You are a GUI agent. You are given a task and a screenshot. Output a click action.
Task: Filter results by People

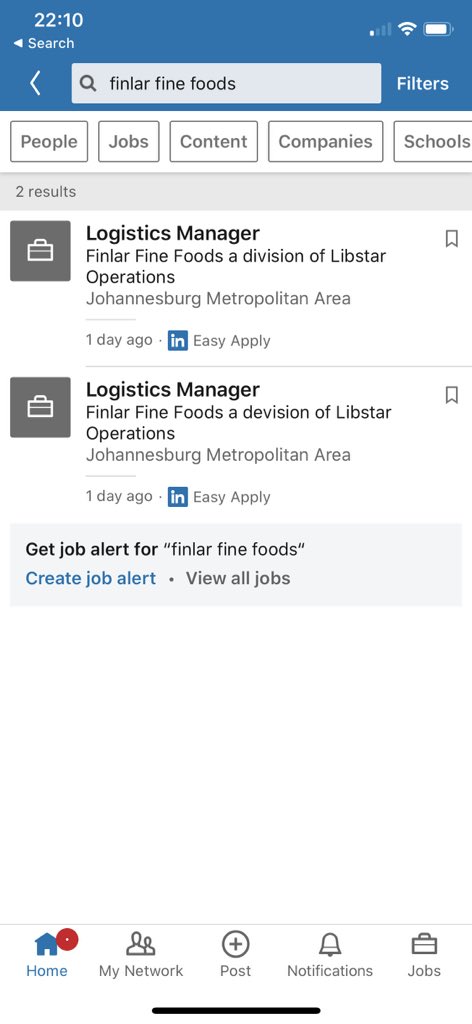[49, 142]
